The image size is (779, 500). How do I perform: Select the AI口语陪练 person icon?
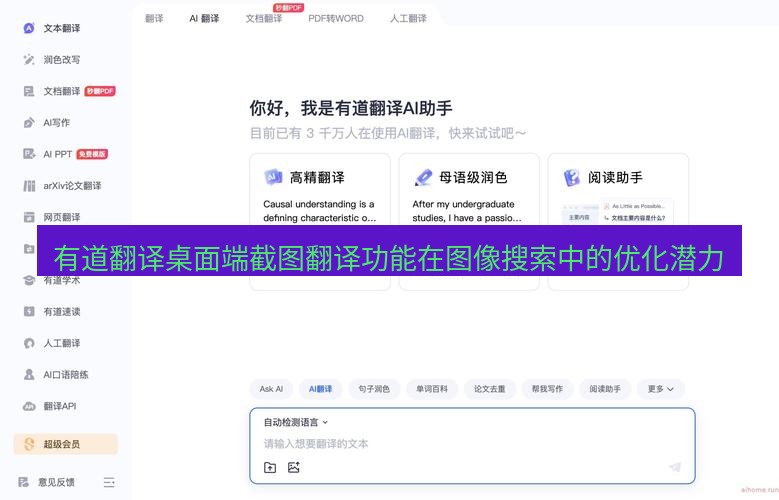[x=29, y=375]
